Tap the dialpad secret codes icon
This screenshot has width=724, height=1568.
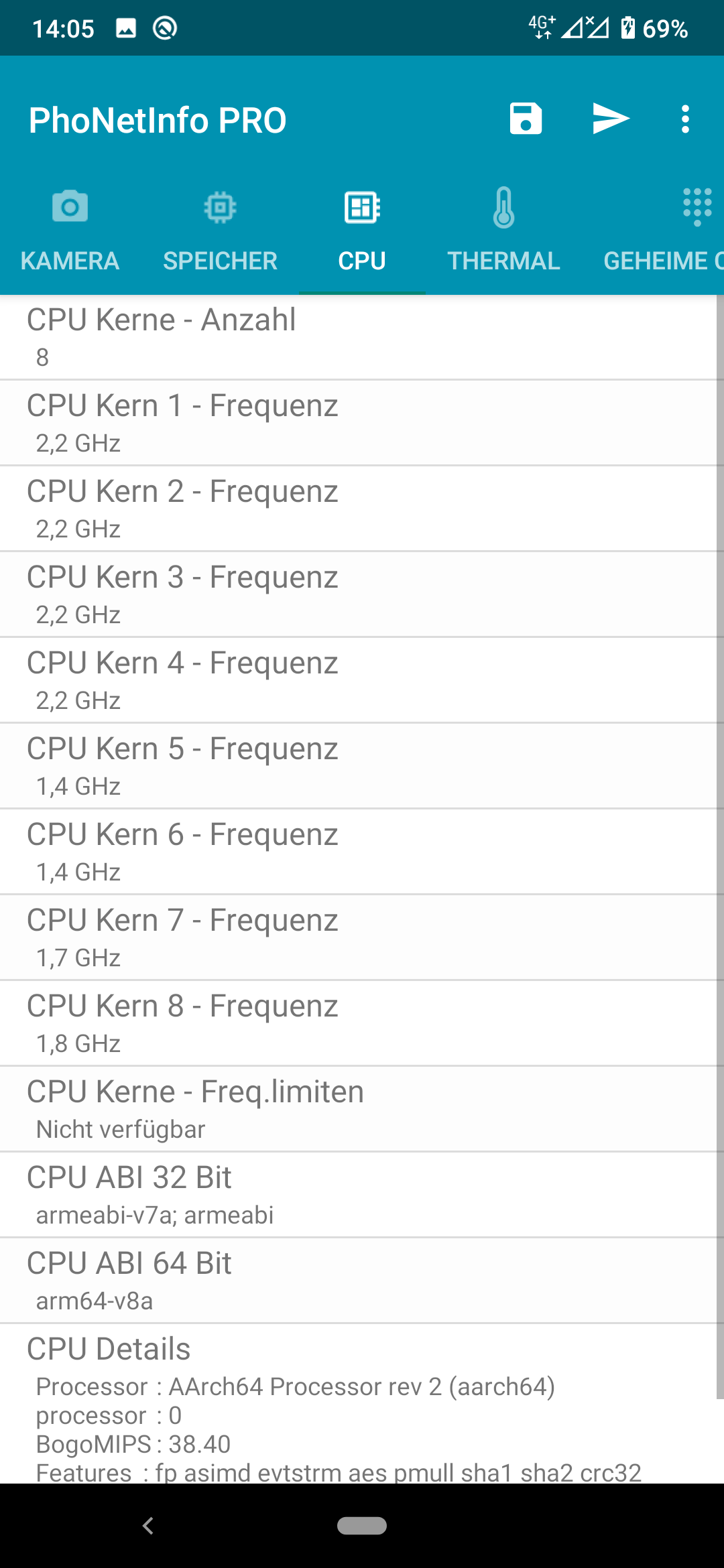(697, 207)
